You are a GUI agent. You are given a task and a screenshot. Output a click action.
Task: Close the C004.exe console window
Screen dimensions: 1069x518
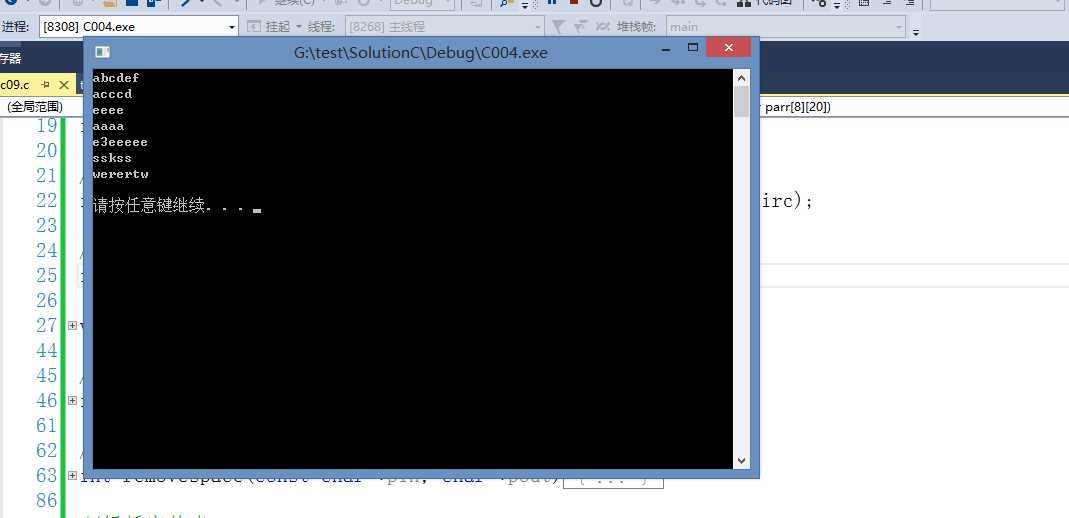click(729, 48)
